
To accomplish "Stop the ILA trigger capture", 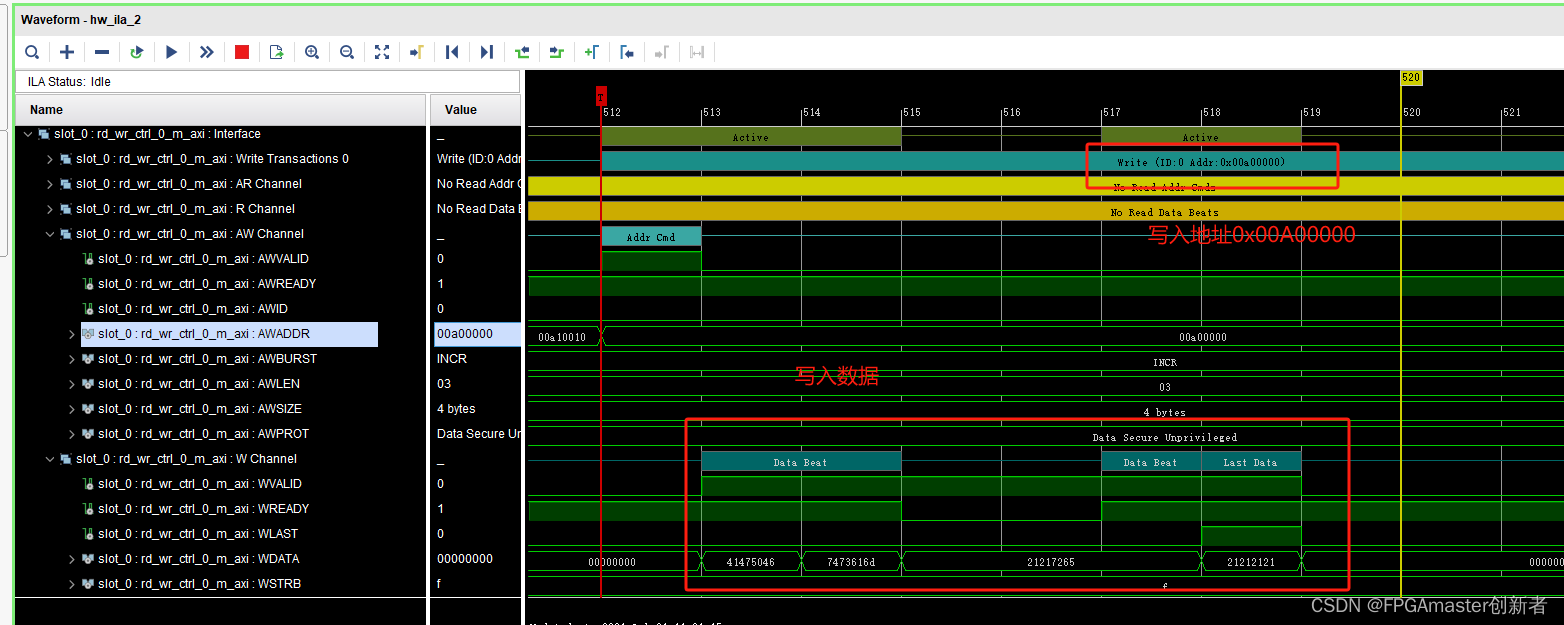I will 241,52.
